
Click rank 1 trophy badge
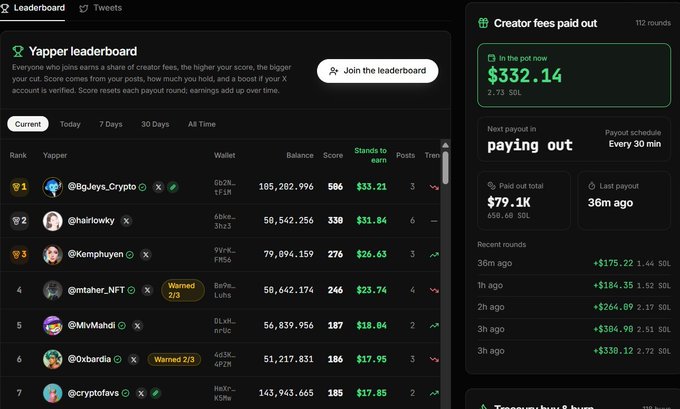pyautogui.click(x=20, y=187)
